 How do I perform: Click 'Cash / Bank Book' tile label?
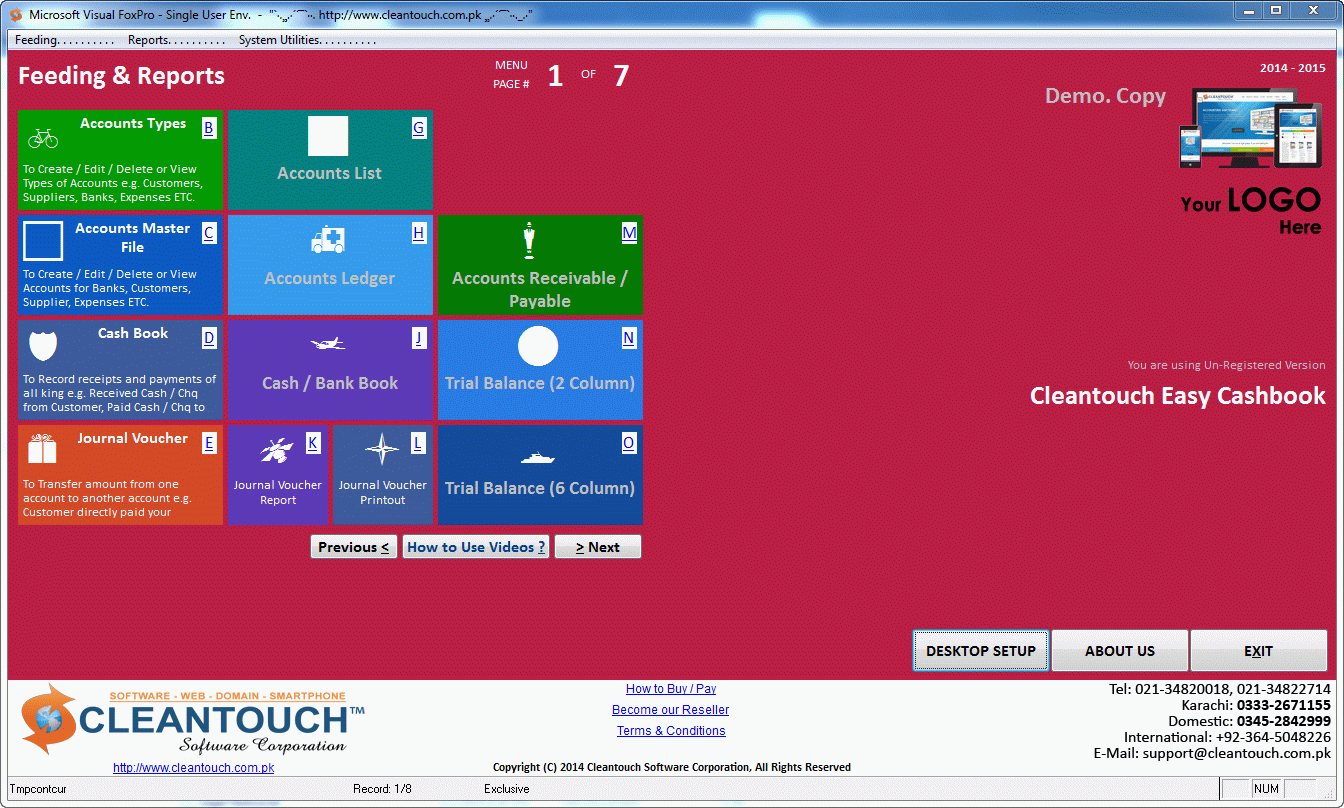tap(330, 383)
